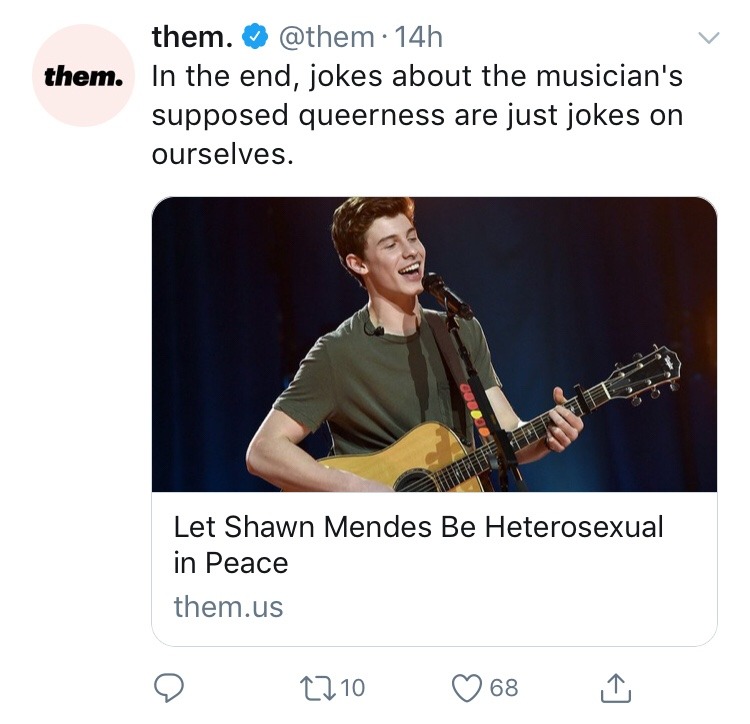Click the them.us domain link

pos(228,607)
